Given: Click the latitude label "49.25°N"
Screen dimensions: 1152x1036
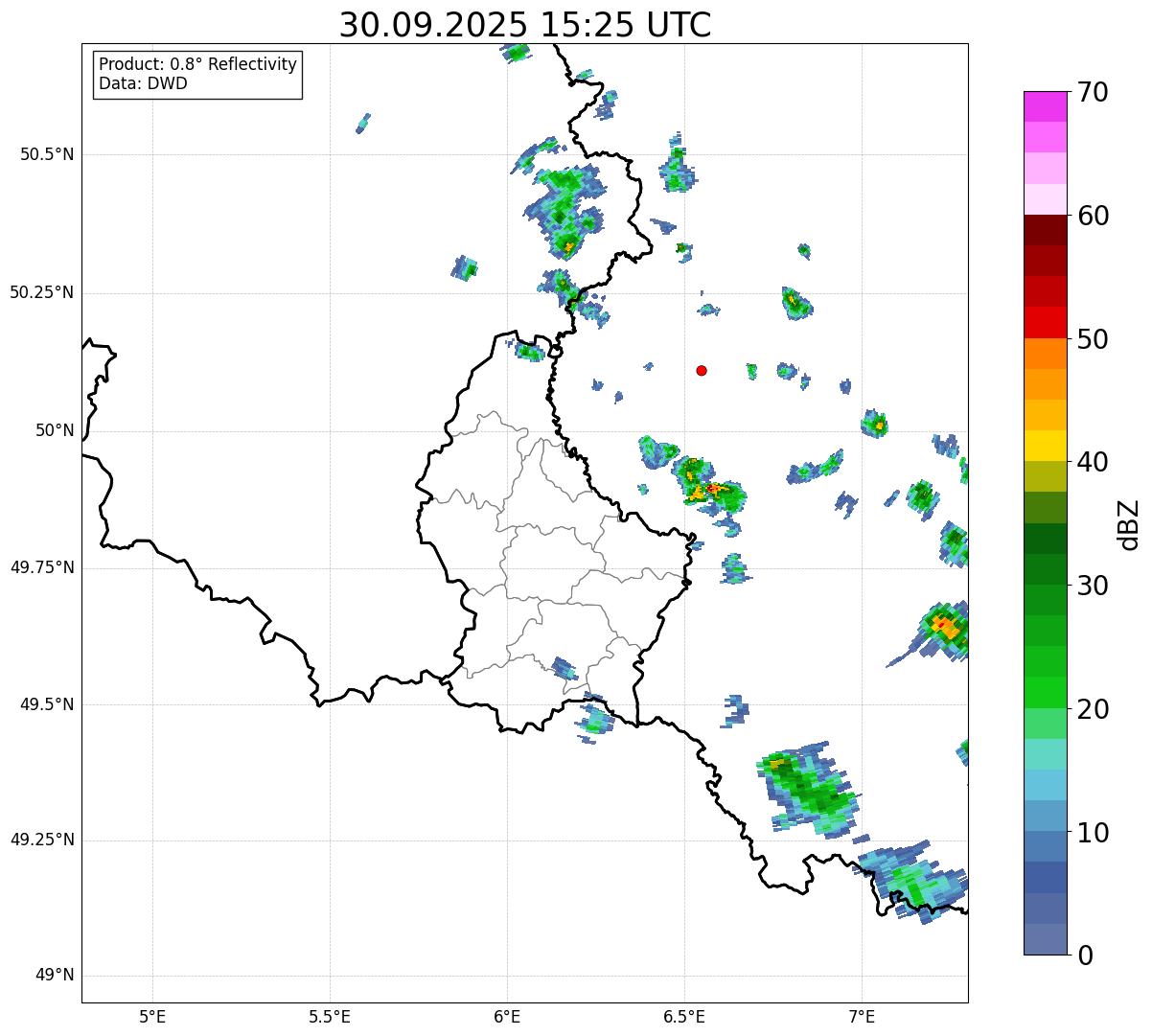Looking at the screenshot, I should pyautogui.click(x=42, y=840).
